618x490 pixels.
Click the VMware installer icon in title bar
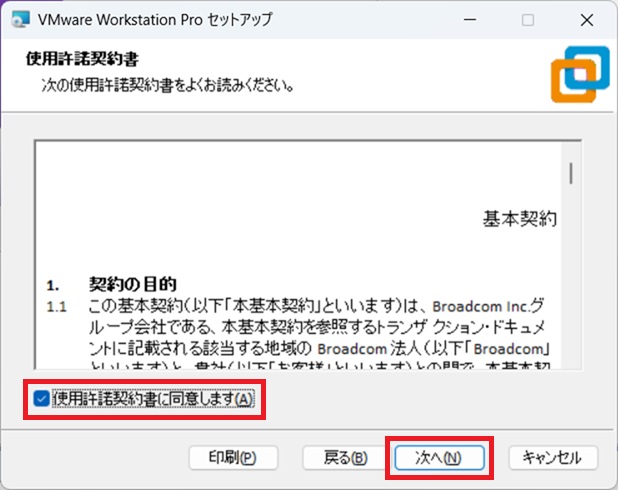(20, 19)
